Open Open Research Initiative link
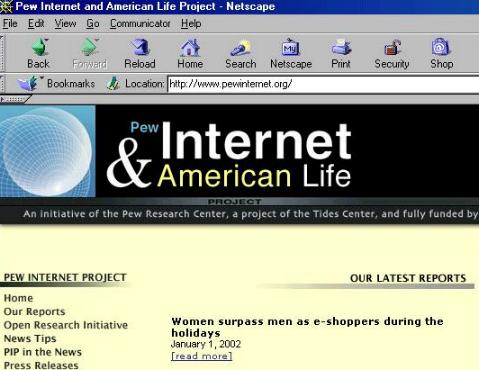The width and height of the screenshot is (479, 370). pyautogui.click(x=66, y=325)
